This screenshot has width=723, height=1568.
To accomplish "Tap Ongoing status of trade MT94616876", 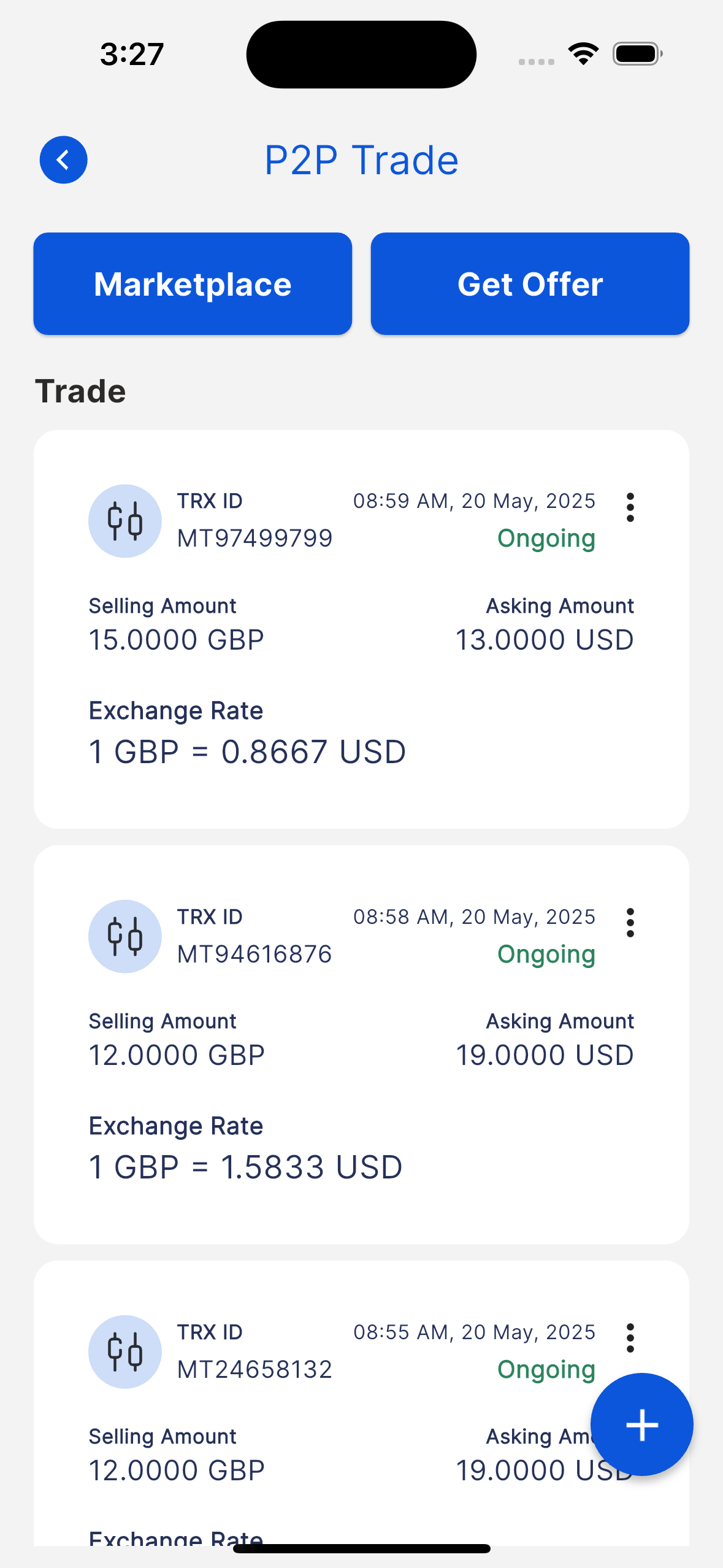I will coord(546,955).
